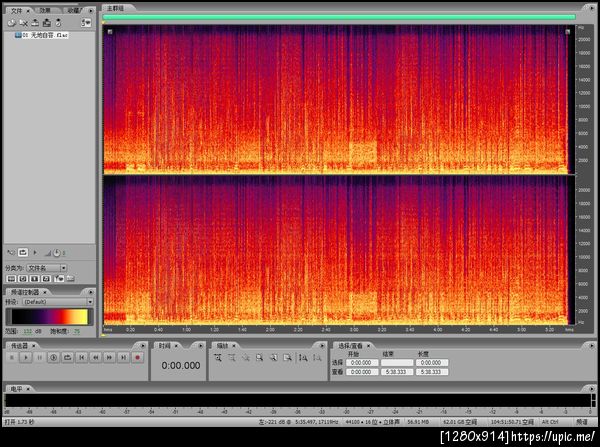This screenshot has height=447, width=600.
Task: Click the Zoom In Vertically icon
Action: coord(303,358)
